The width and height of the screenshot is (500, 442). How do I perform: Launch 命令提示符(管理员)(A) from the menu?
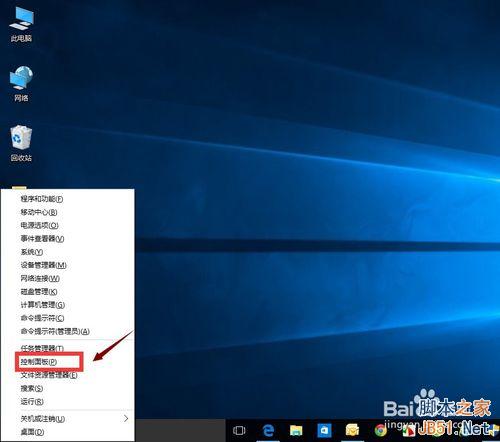pos(68,331)
